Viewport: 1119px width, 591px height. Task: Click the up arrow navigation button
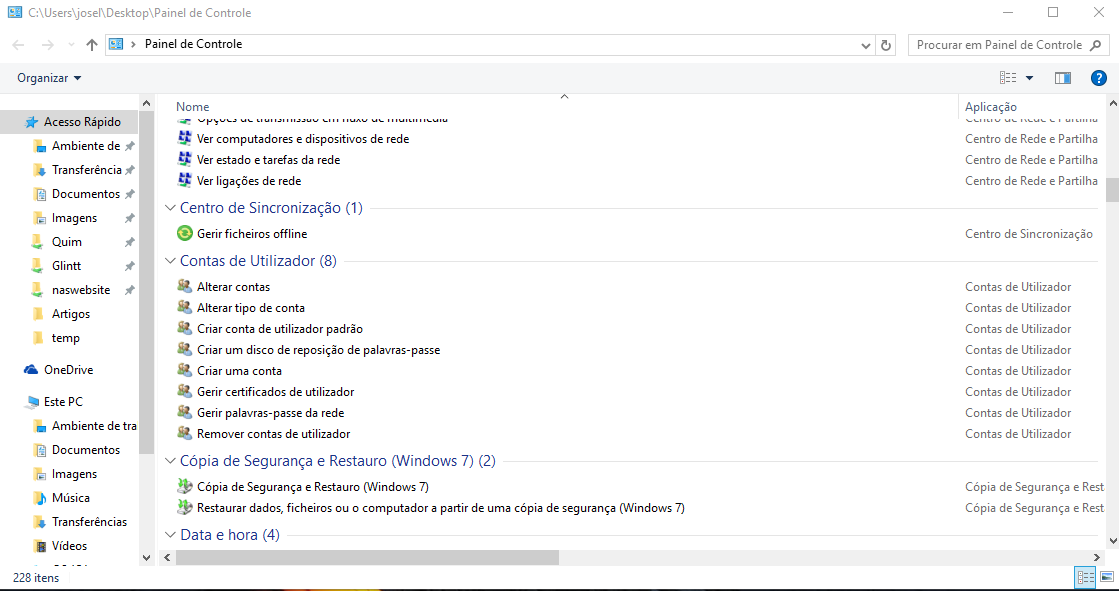point(92,45)
